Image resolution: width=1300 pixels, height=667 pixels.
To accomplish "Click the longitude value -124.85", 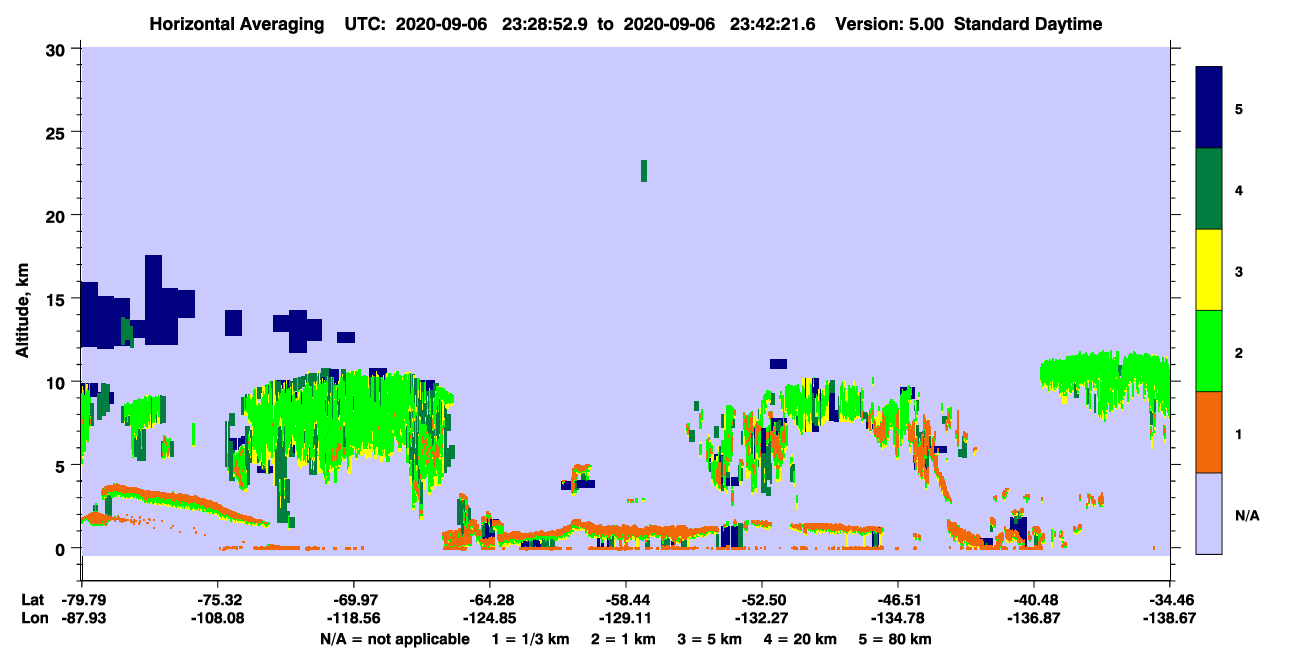I will point(490,618).
